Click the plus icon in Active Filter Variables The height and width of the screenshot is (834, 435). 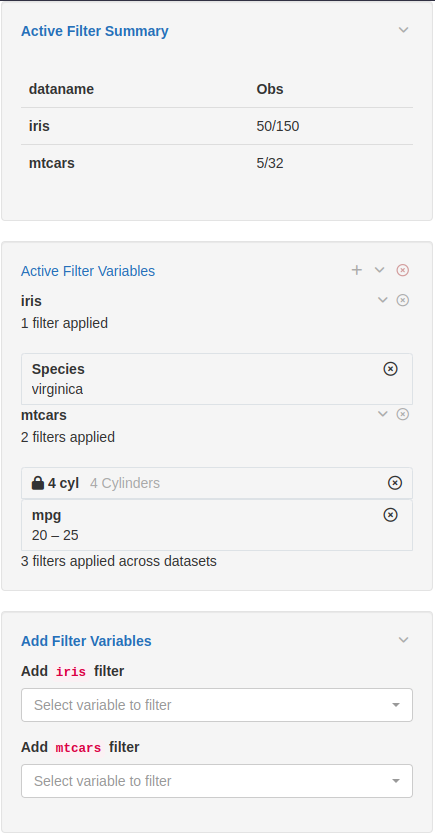pos(357,270)
